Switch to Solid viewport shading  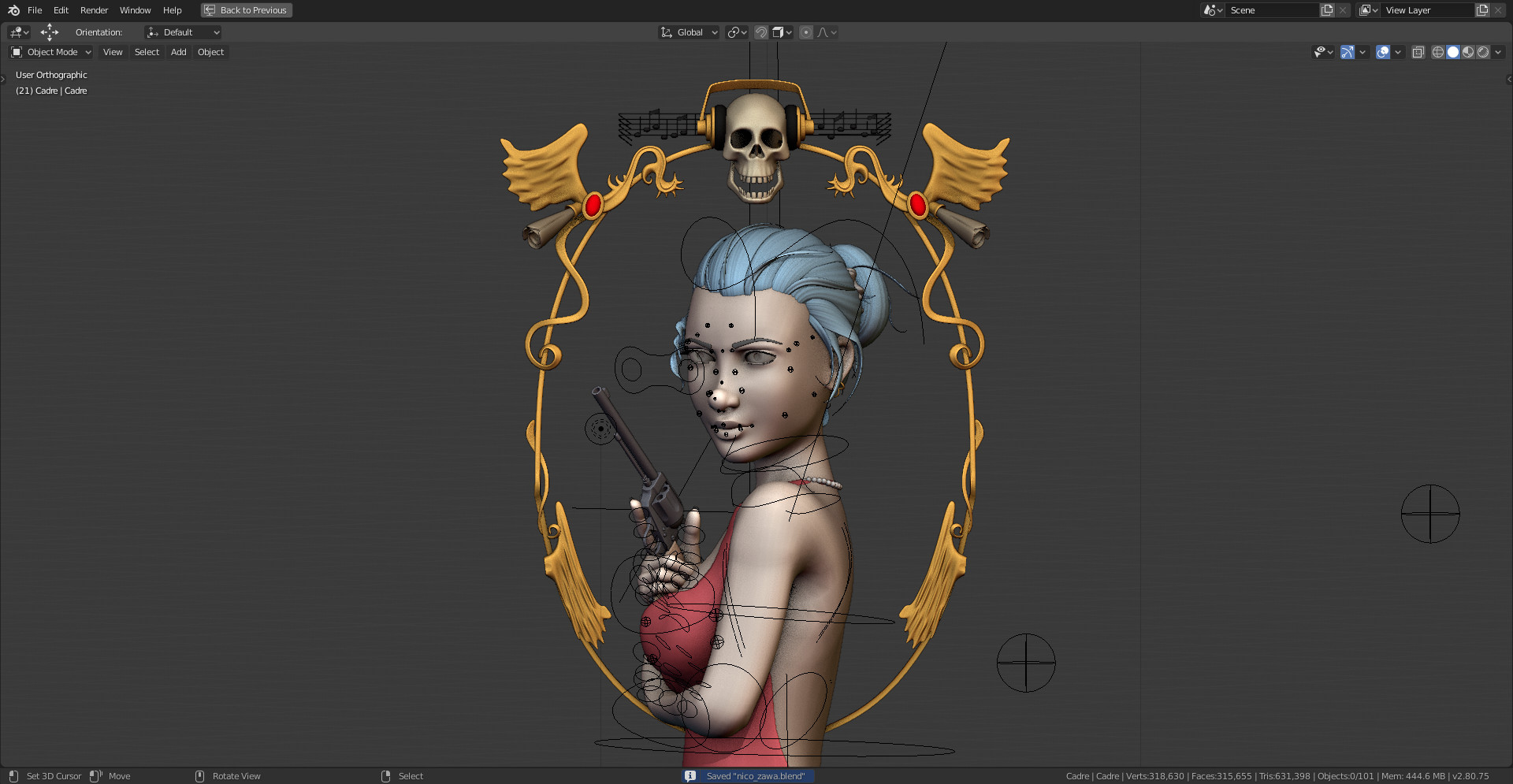[1453, 52]
